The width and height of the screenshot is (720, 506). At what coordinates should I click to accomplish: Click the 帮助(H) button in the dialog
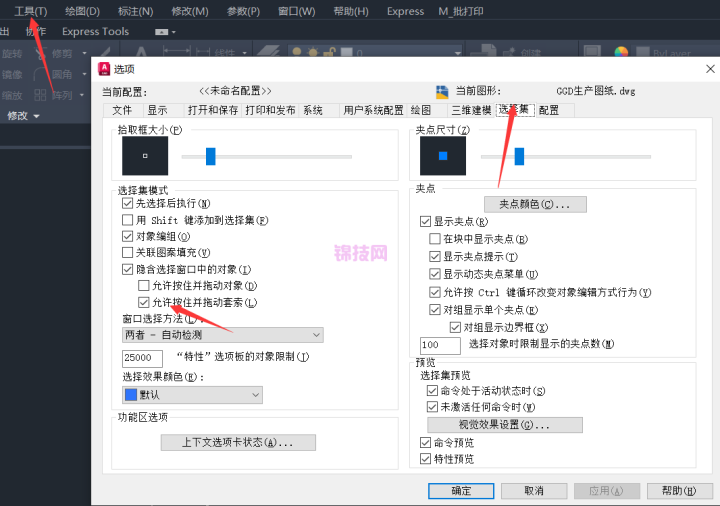[x=680, y=491]
